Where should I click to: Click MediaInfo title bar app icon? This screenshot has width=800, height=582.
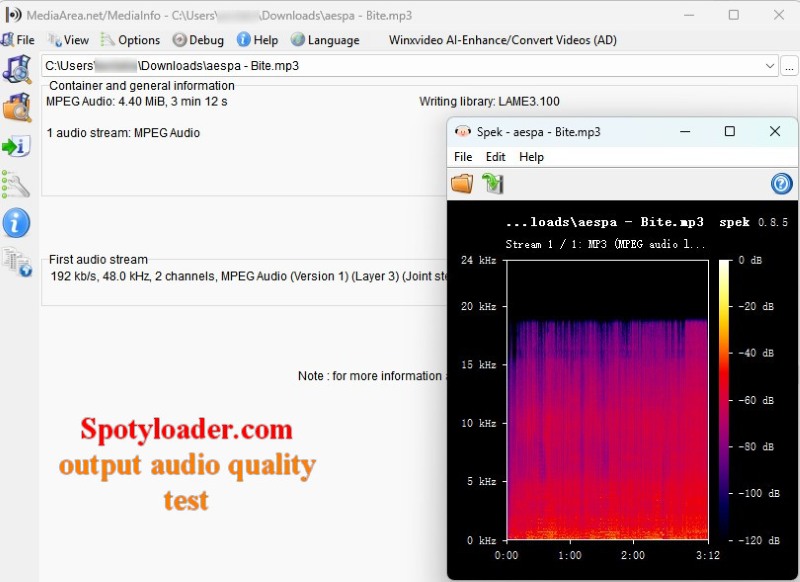pyautogui.click(x=13, y=15)
